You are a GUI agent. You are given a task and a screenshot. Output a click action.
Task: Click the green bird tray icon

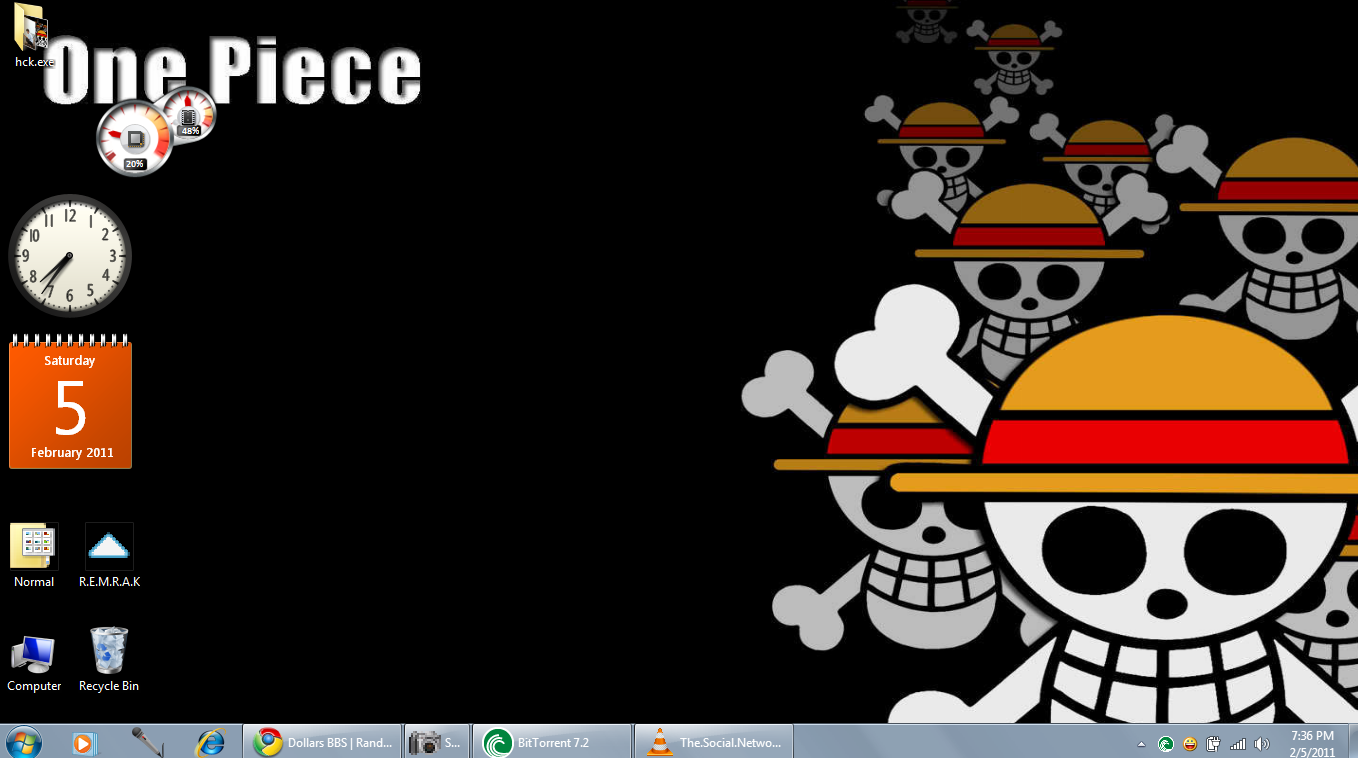[1166, 744]
